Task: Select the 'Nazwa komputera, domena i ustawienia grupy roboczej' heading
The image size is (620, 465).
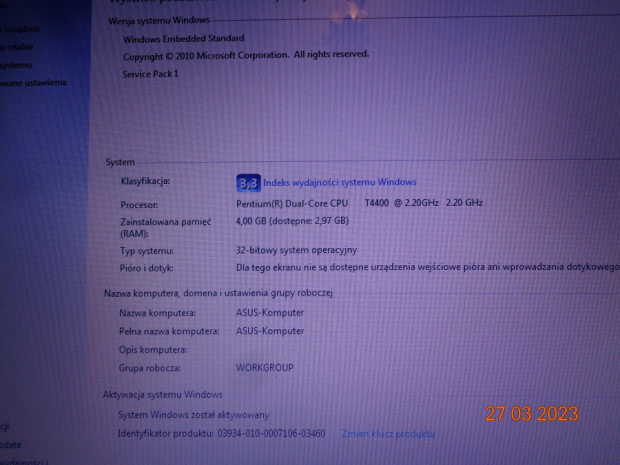Action: pyautogui.click(x=218, y=293)
